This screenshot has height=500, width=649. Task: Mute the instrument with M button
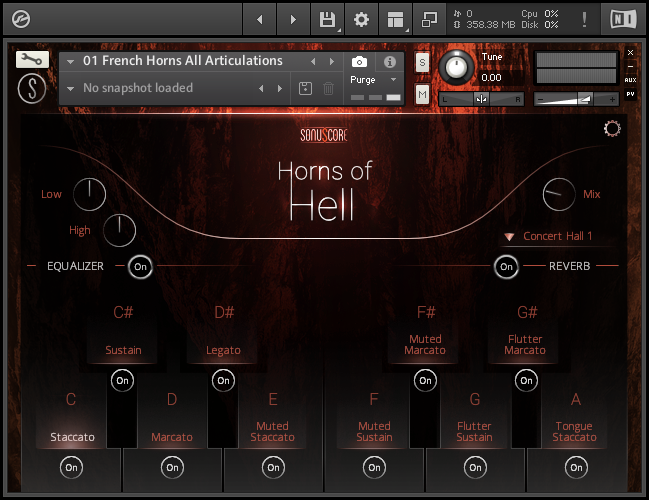pos(422,94)
